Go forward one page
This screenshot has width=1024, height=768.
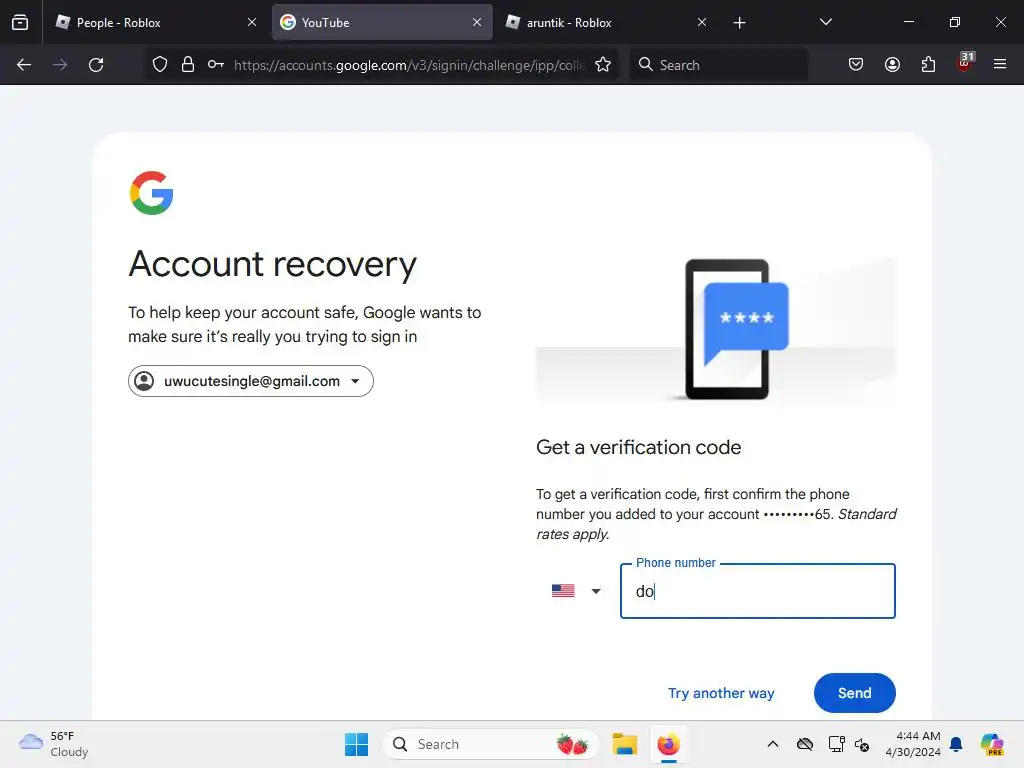[x=60, y=65]
